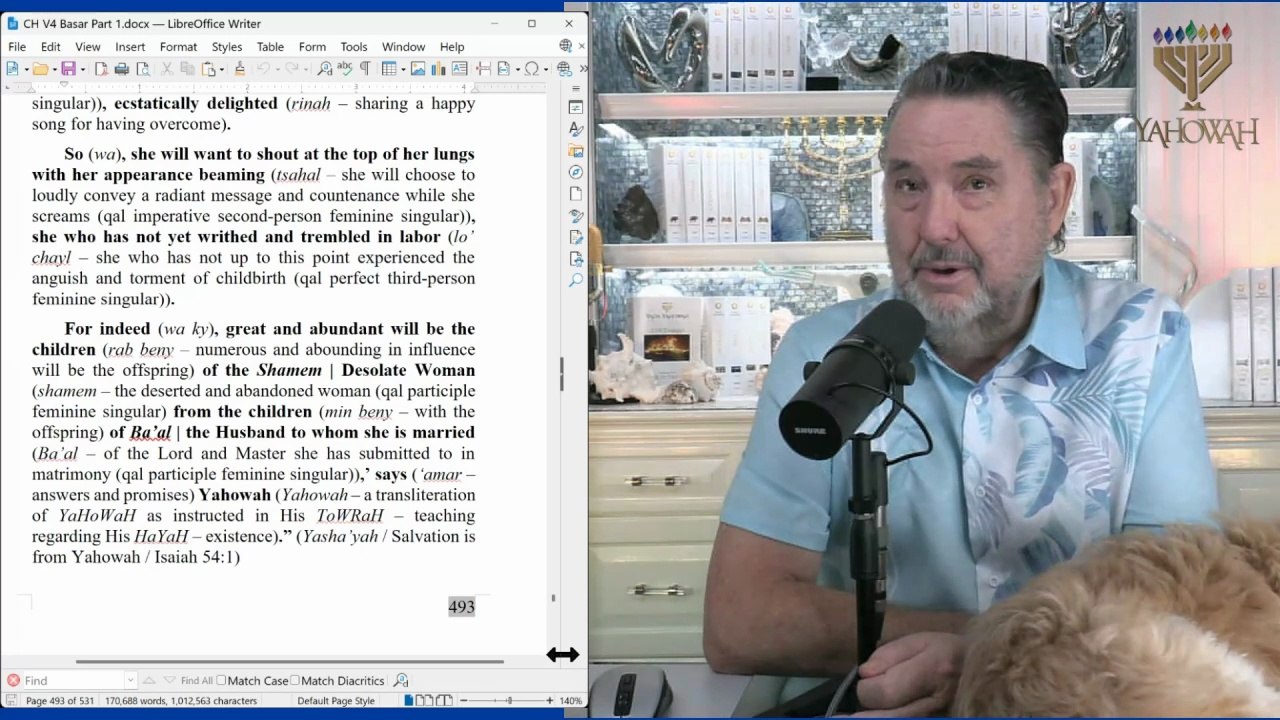Toggle Print Preview icon

coord(143,68)
